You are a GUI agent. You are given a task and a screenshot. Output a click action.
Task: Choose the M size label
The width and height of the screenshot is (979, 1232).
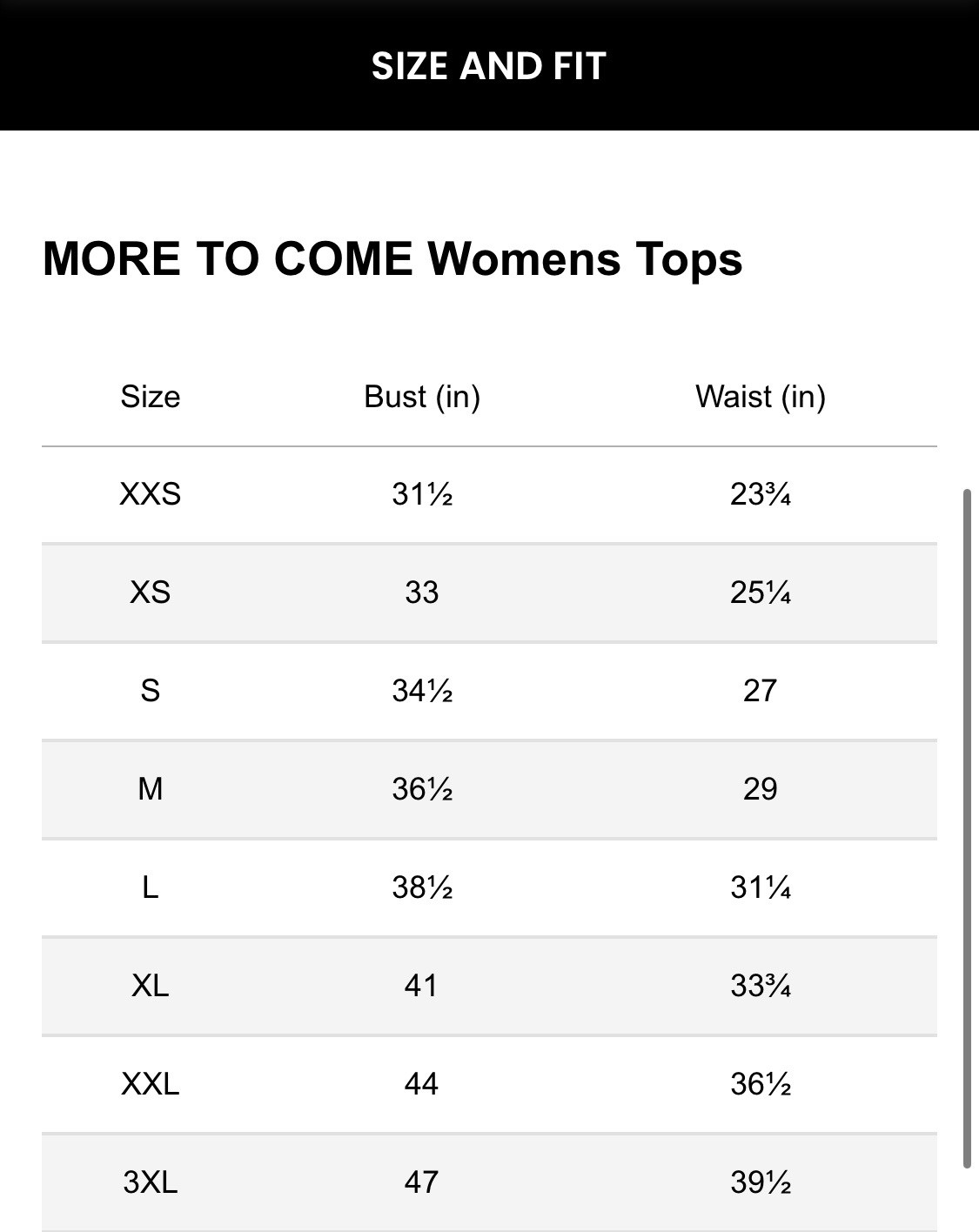151,789
